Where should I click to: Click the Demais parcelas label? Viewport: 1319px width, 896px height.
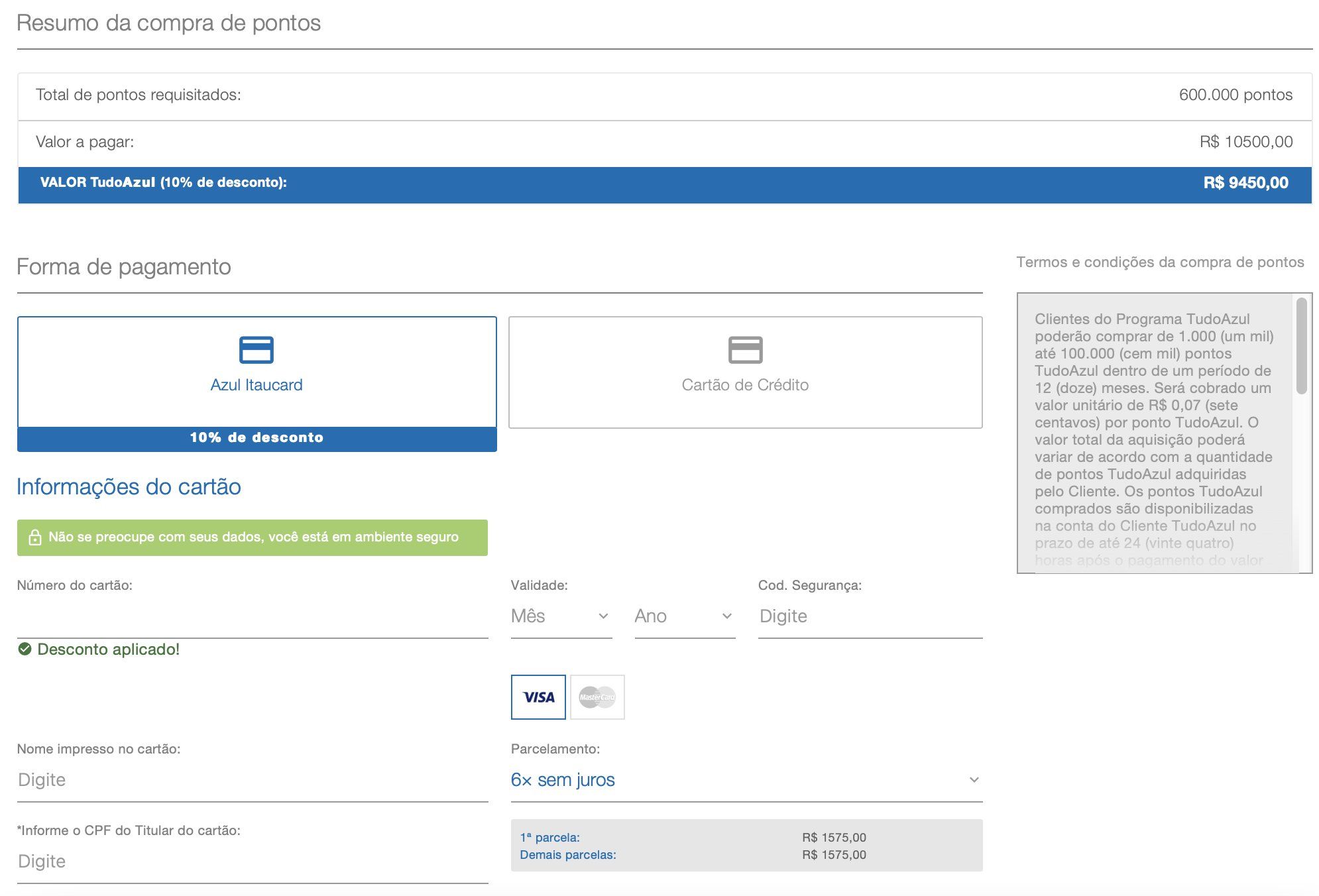[x=568, y=855]
